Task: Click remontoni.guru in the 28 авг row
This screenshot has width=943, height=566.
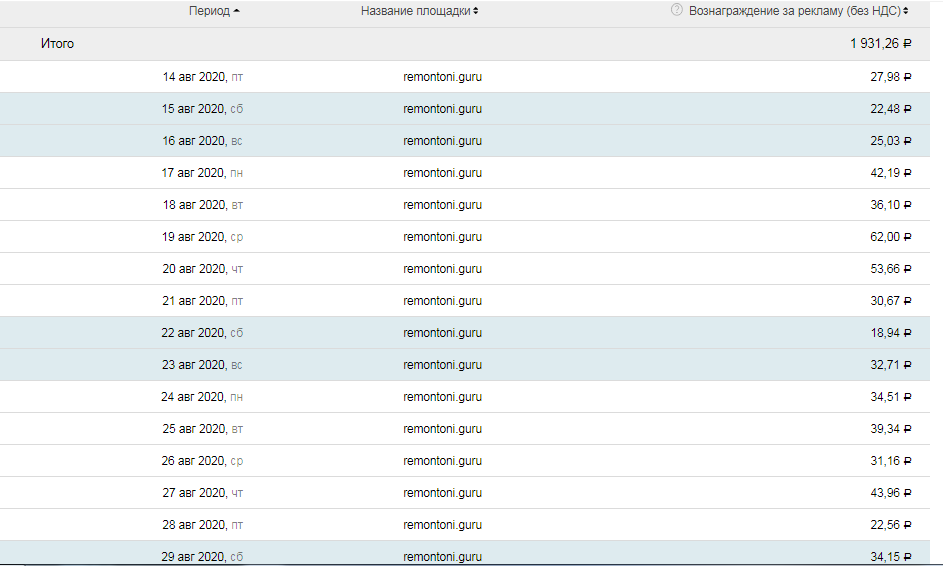Action: click(443, 524)
